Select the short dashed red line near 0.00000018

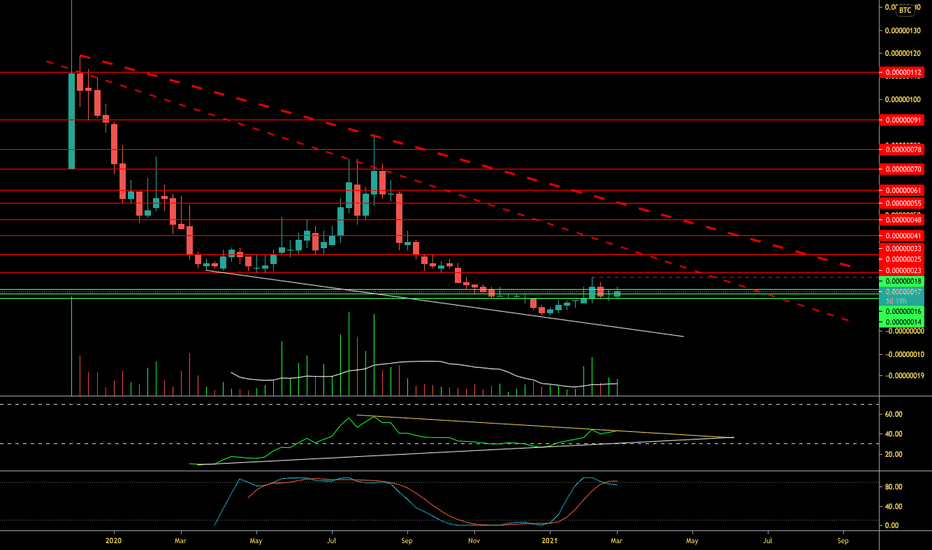coord(737,277)
